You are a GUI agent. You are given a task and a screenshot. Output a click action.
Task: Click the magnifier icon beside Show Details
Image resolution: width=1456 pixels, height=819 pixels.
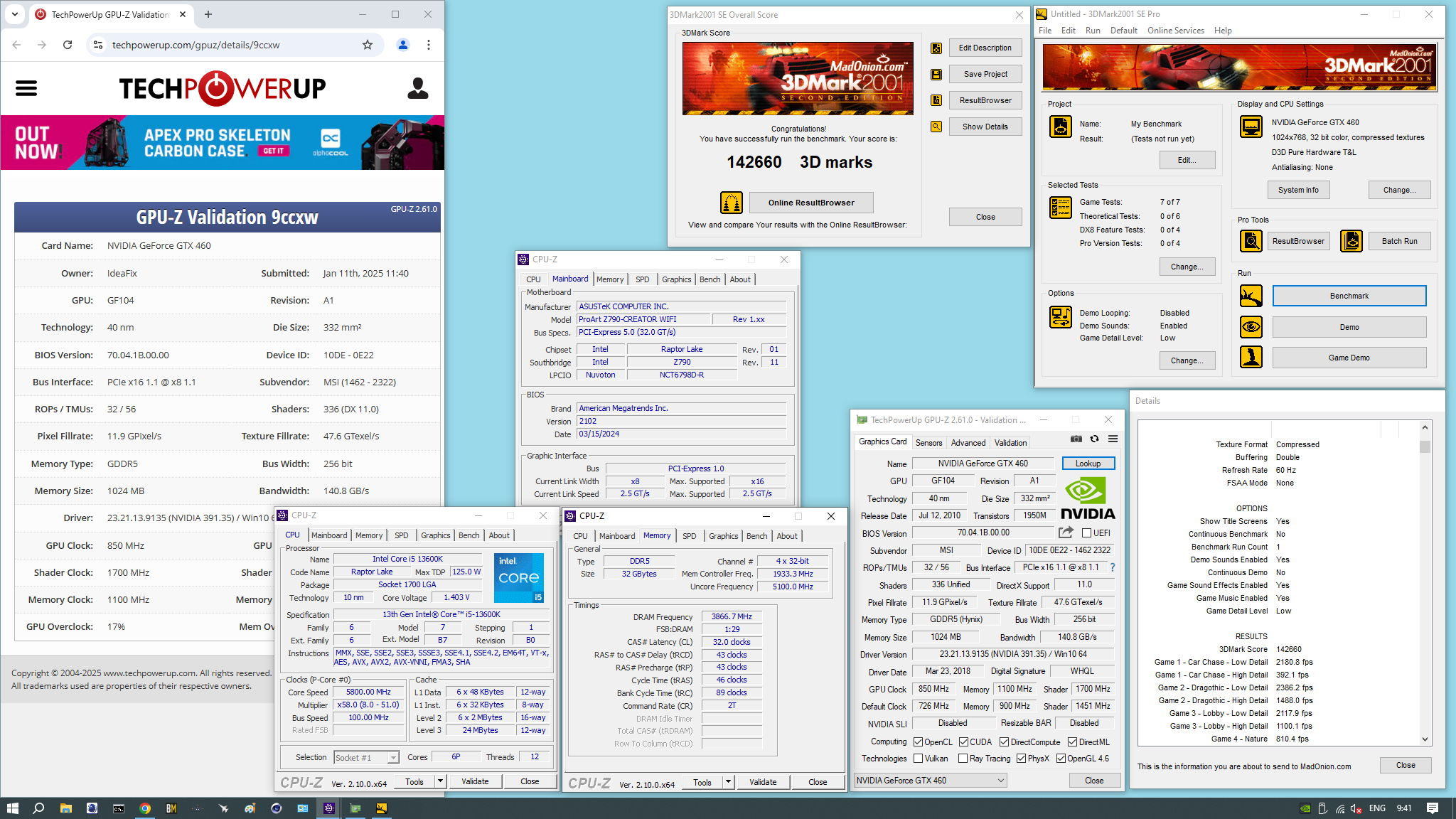click(x=936, y=127)
